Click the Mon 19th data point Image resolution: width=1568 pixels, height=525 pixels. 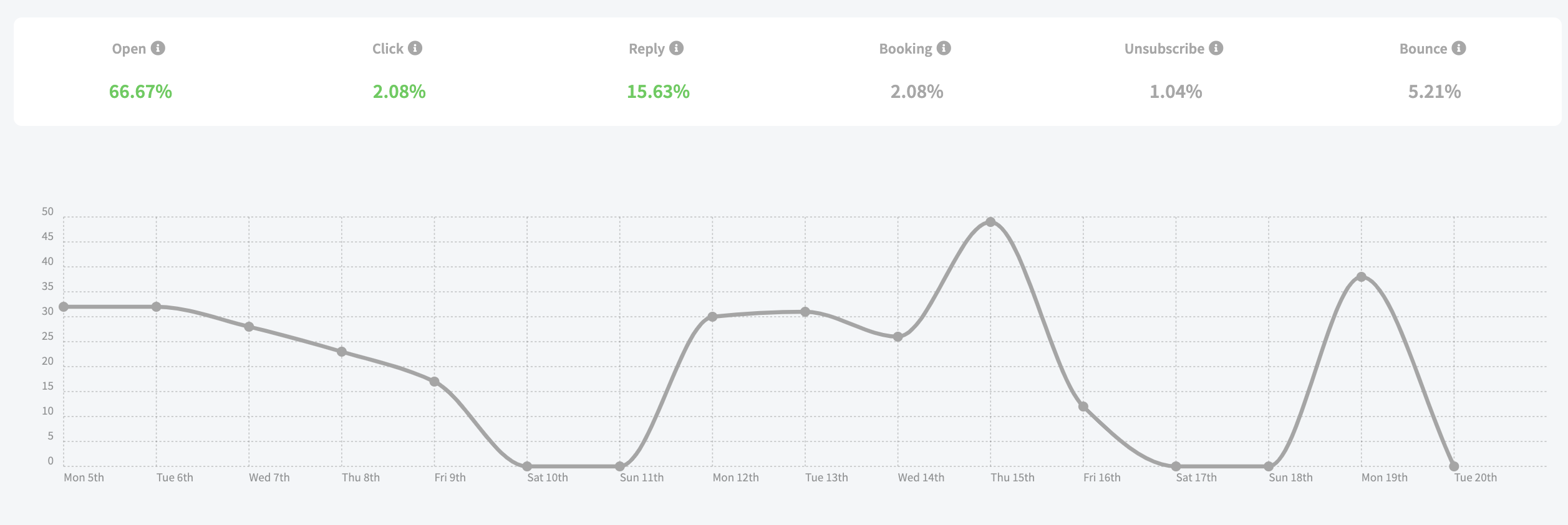click(1361, 277)
